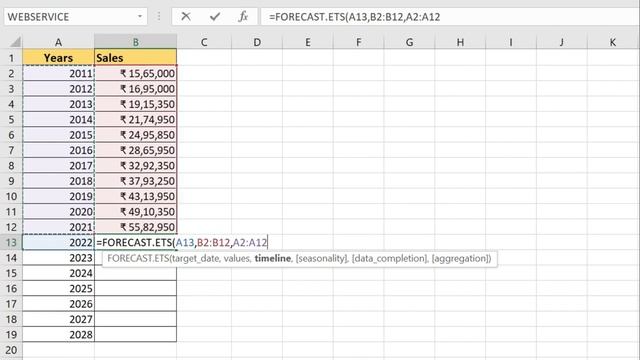Image resolution: width=640 pixels, height=360 pixels.
Task: Select column E header
Action: [x=307, y=42]
